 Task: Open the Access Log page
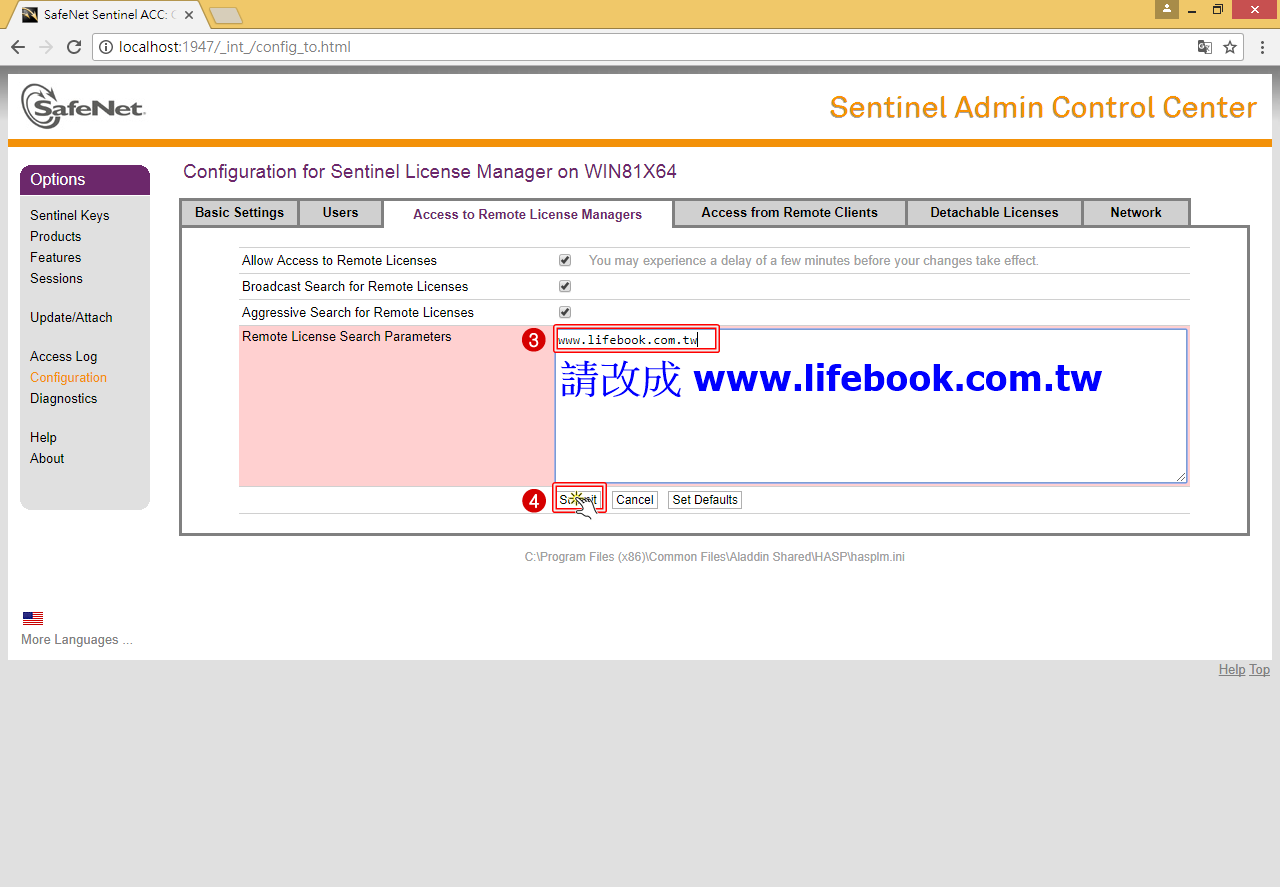64,356
